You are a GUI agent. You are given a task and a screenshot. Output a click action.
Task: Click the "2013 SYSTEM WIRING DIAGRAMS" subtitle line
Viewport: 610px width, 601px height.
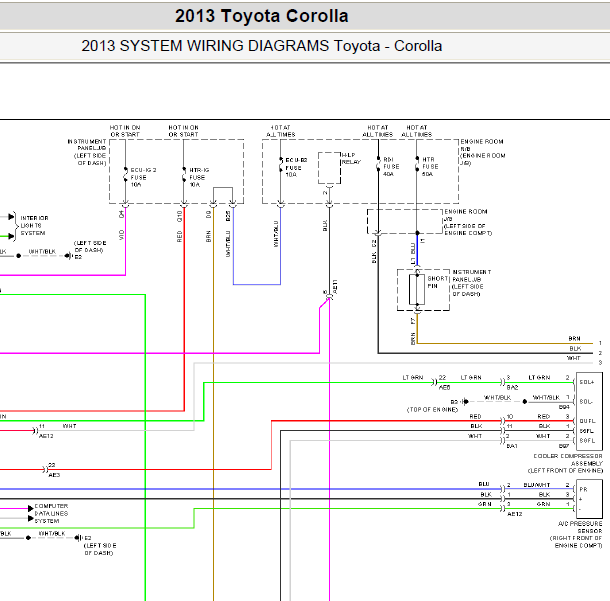coord(261,46)
